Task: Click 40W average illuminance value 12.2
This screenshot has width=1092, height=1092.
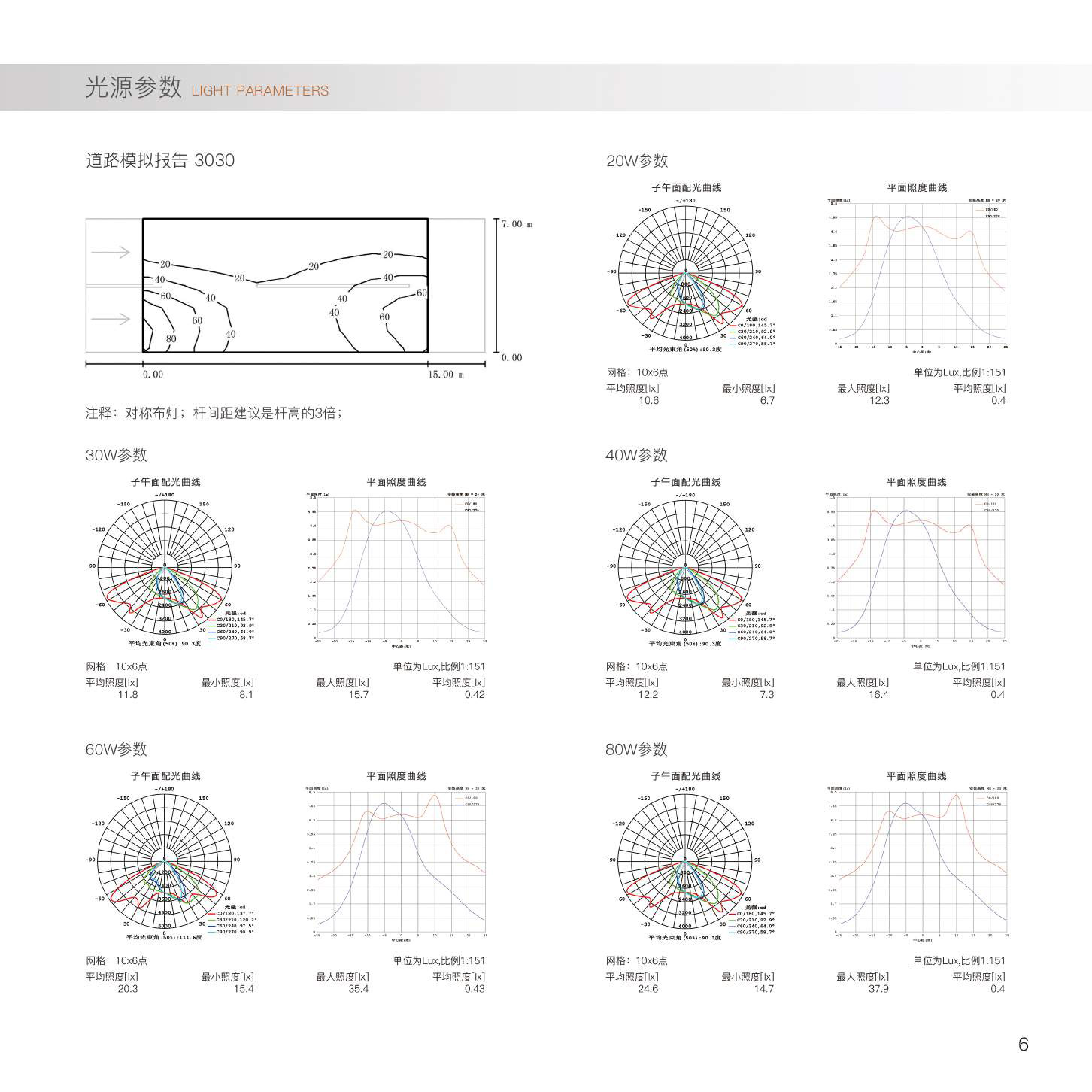Action: (648, 695)
